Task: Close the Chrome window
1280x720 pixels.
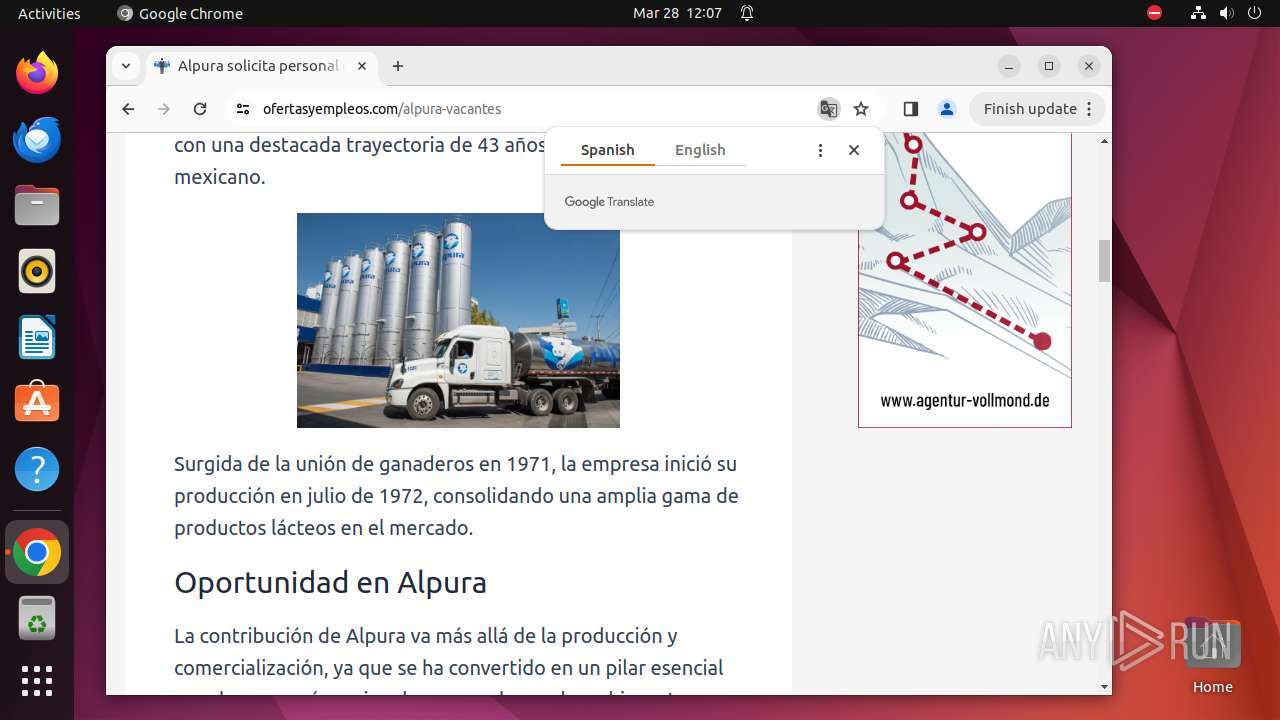Action: [x=1089, y=66]
